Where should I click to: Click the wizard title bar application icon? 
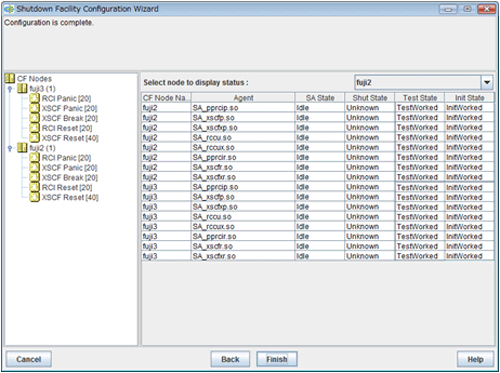click(9, 9)
